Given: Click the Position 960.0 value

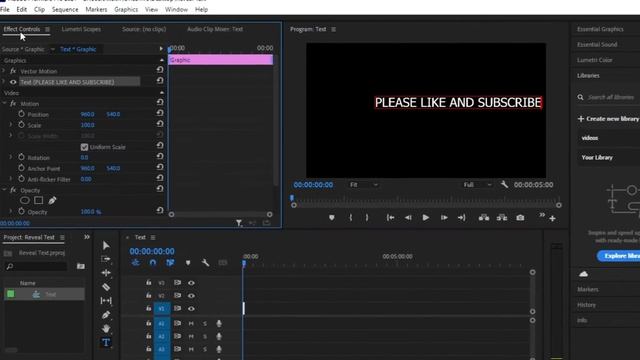Looking at the screenshot, I should pos(87,114).
